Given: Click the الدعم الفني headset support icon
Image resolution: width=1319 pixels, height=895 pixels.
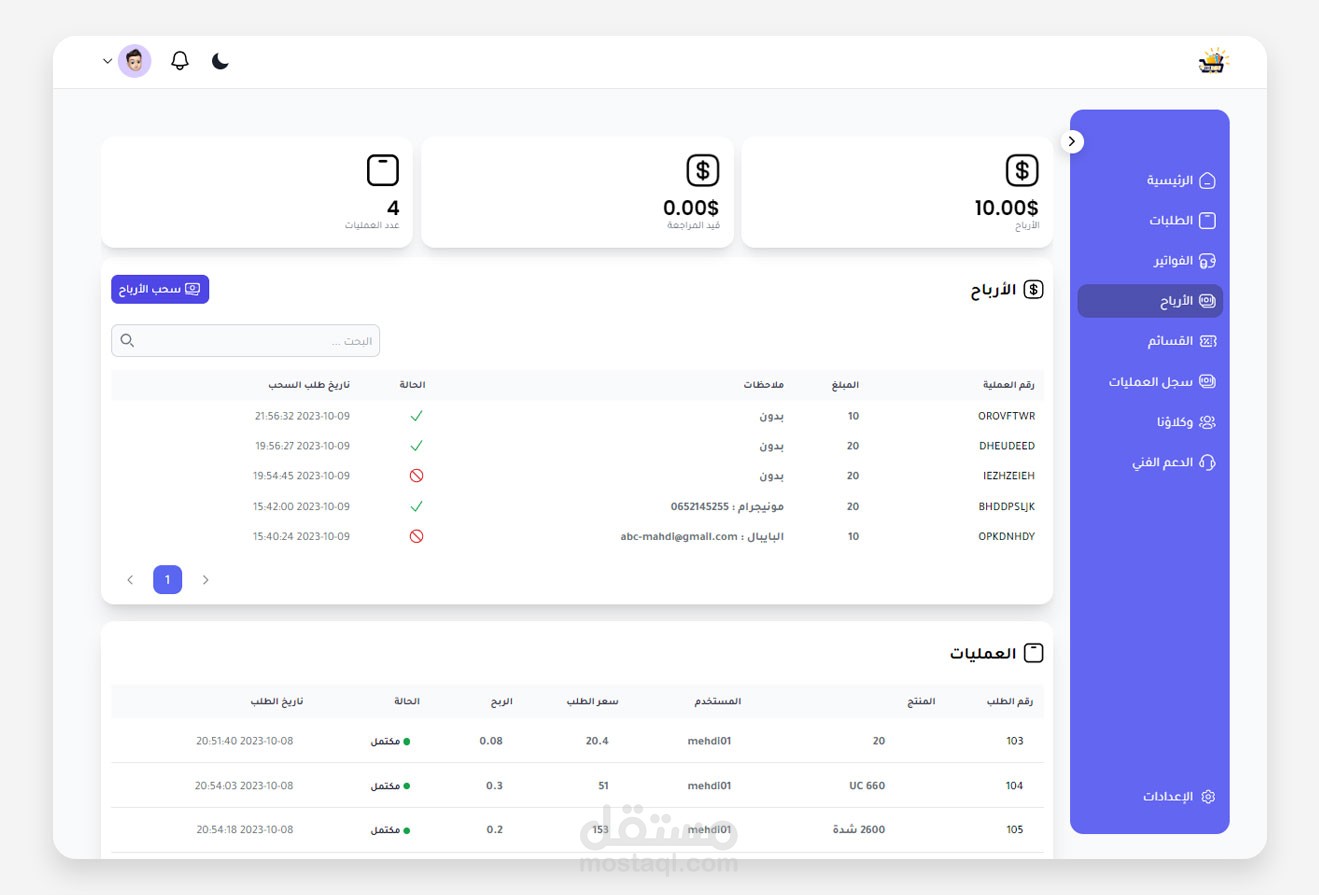Looking at the screenshot, I should [x=1207, y=462].
